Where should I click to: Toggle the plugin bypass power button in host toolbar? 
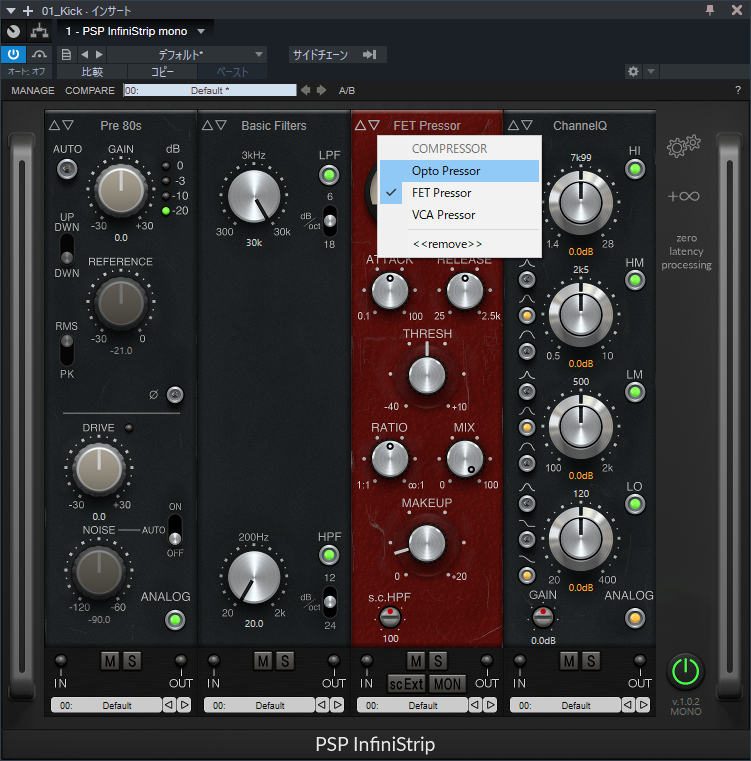coord(13,54)
